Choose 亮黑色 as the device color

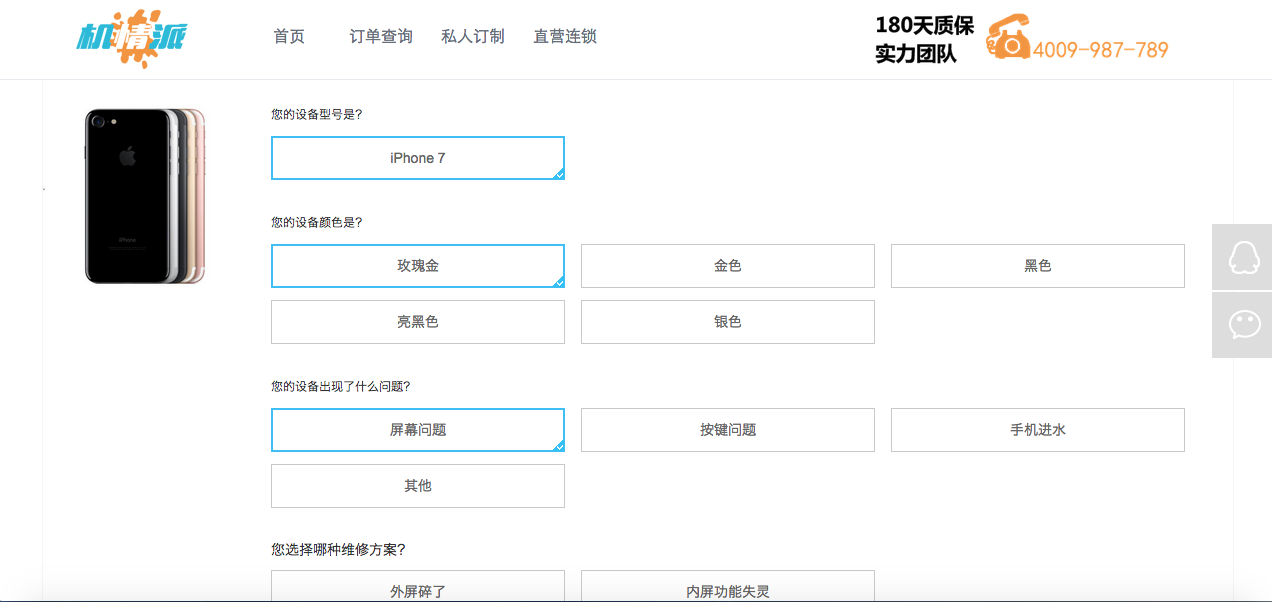point(418,322)
